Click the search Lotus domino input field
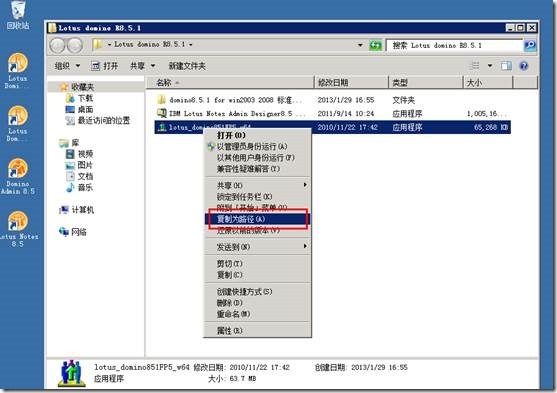 pos(455,45)
